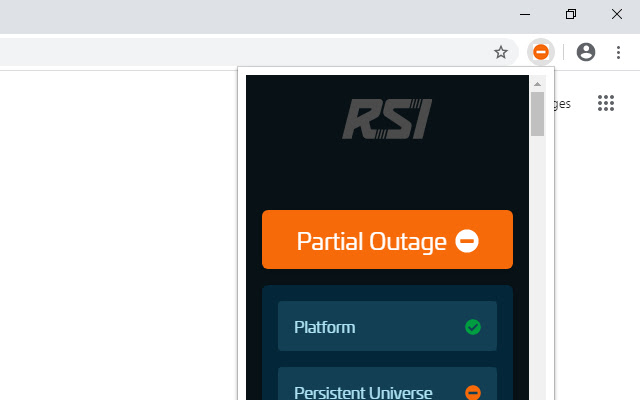Minimize the Chrome window

point(525,14)
